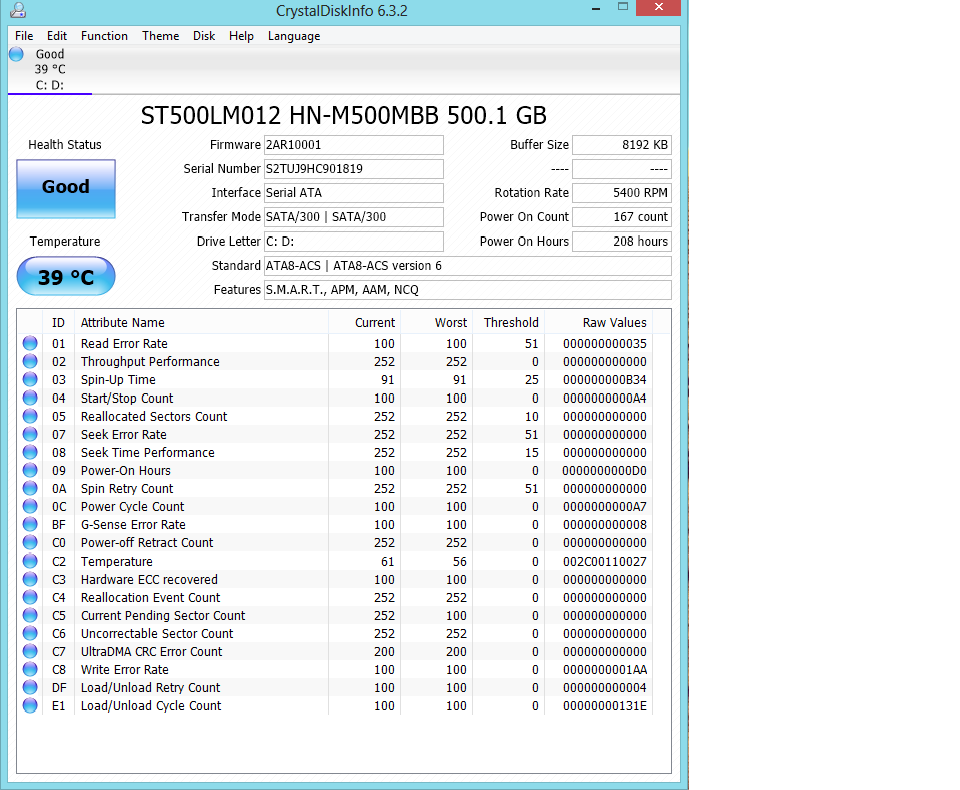Select the Write Error Rate attribute name
960x790 pixels.
click(125, 670)
